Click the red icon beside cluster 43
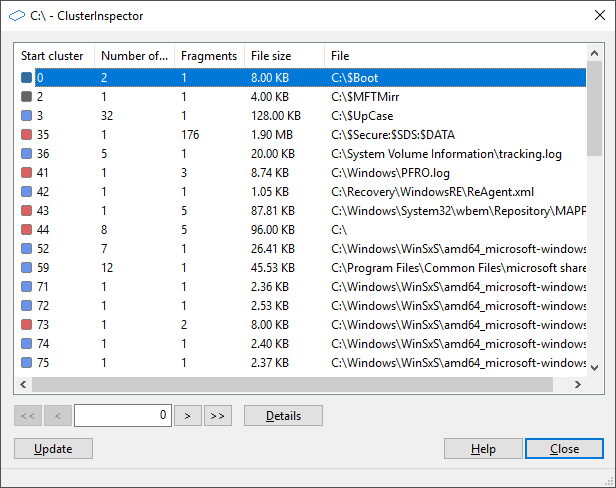Image resolution: width=616 pixels, height=488 pixels. point(26,211)
